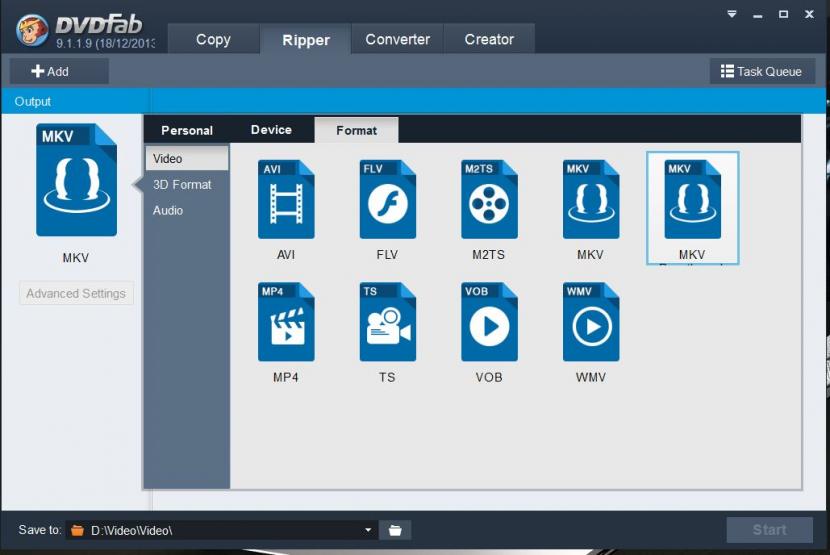Screen dimensions: 830x555
Task: Select the Format profile tab
Action: click(356, 130)
